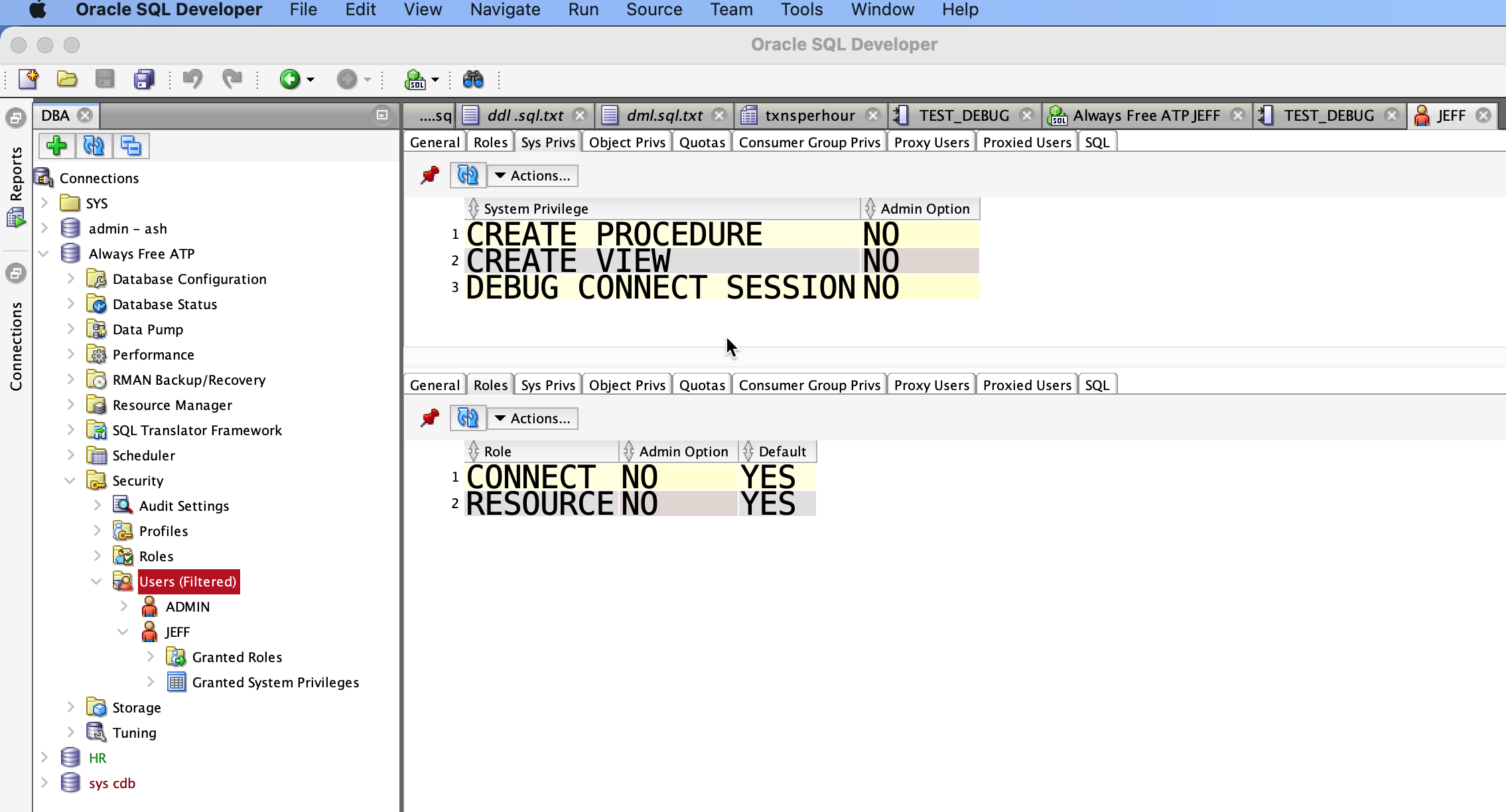This screenshot has width=1506, height=812.
Task: Close the Always Free ATP JEFF tab
Action: pyautogui.click(x=1238, y=115)
